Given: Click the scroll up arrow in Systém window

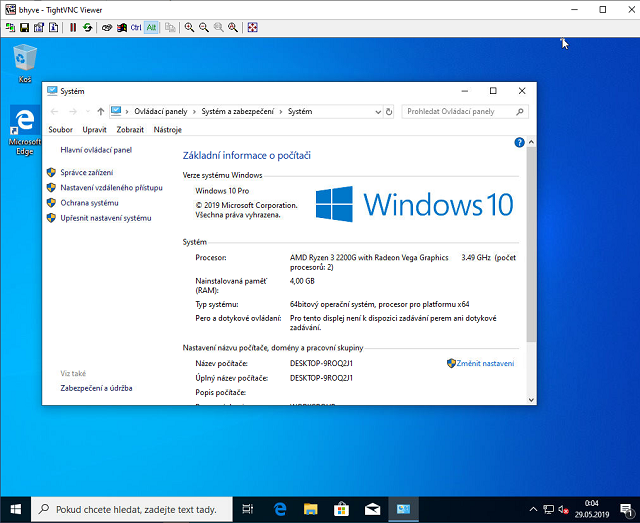Looking at the screenshot, I should 531,142.
